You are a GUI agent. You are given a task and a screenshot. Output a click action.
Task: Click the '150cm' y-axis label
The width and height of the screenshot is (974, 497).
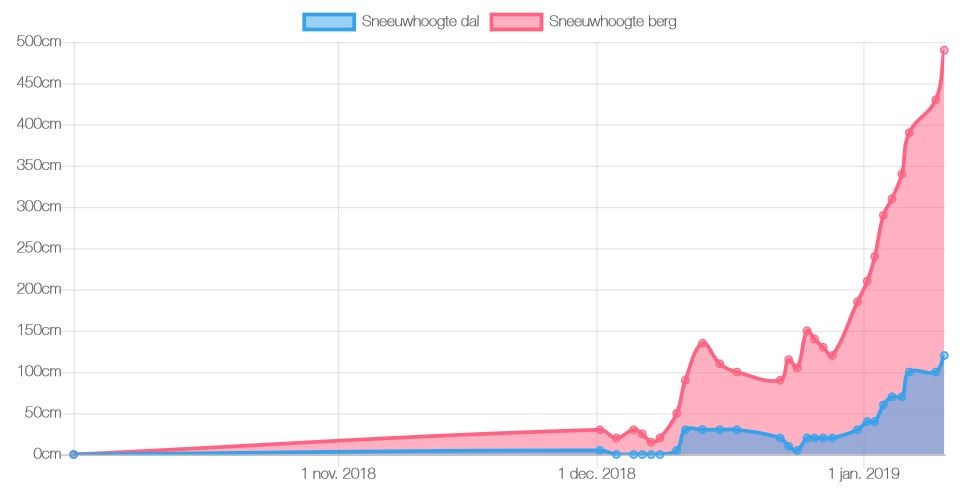point(40,331)
